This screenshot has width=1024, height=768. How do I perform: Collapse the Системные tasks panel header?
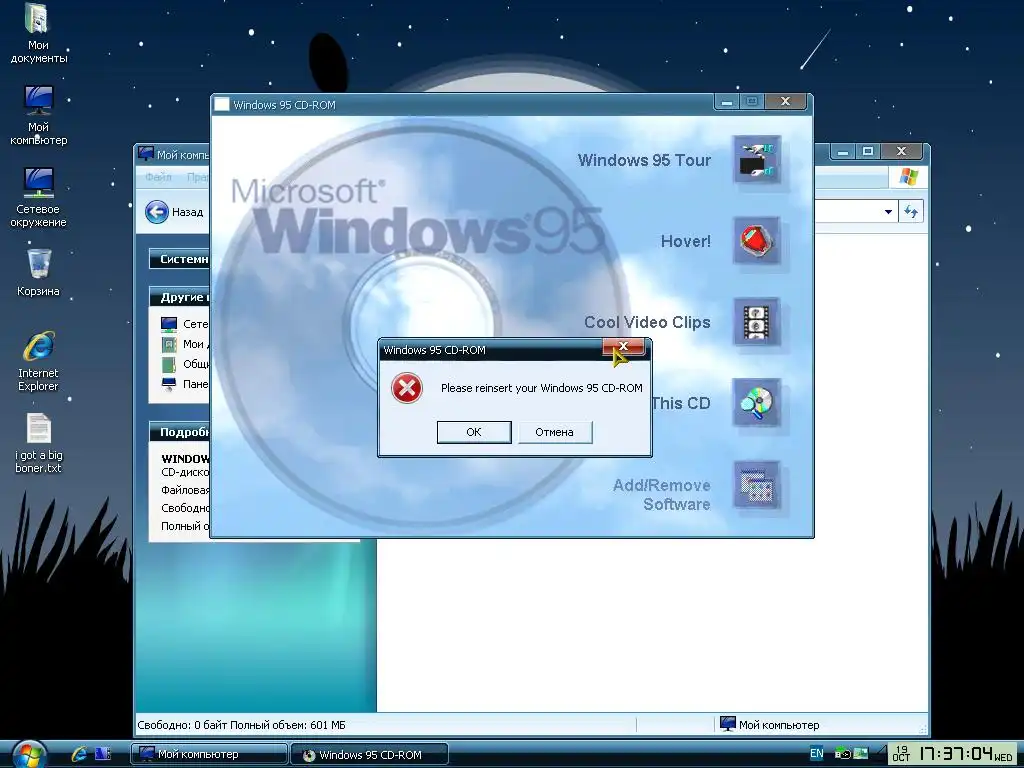(180, 259)
